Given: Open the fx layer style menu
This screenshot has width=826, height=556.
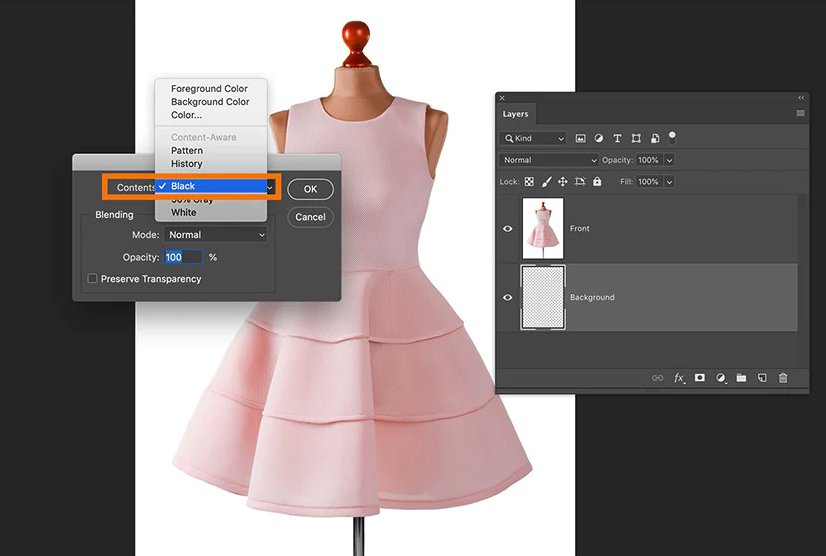Looking at the screenshot, I should tap(680, 378).
